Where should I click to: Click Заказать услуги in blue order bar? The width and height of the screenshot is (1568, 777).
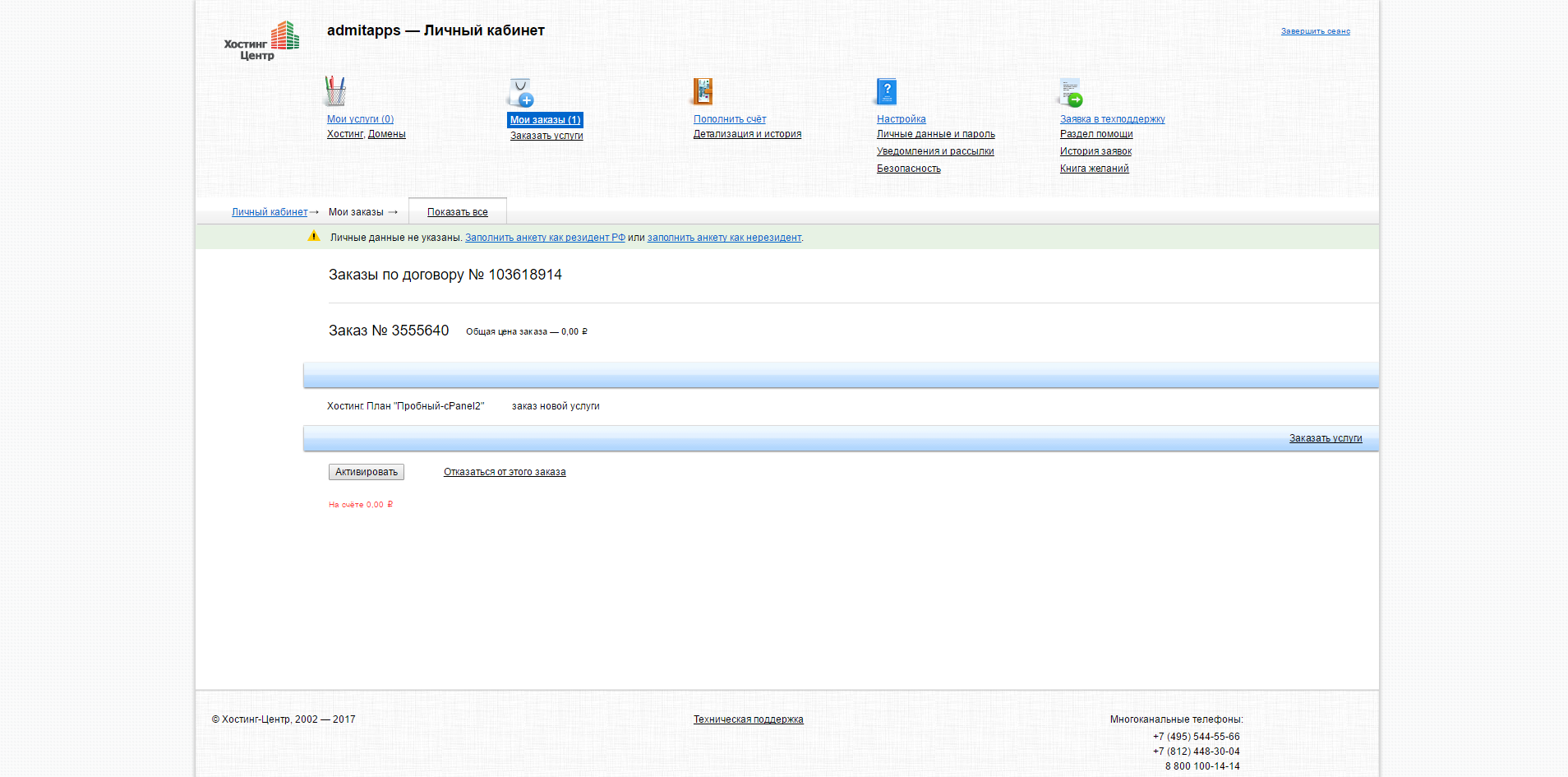point(1325,438)
